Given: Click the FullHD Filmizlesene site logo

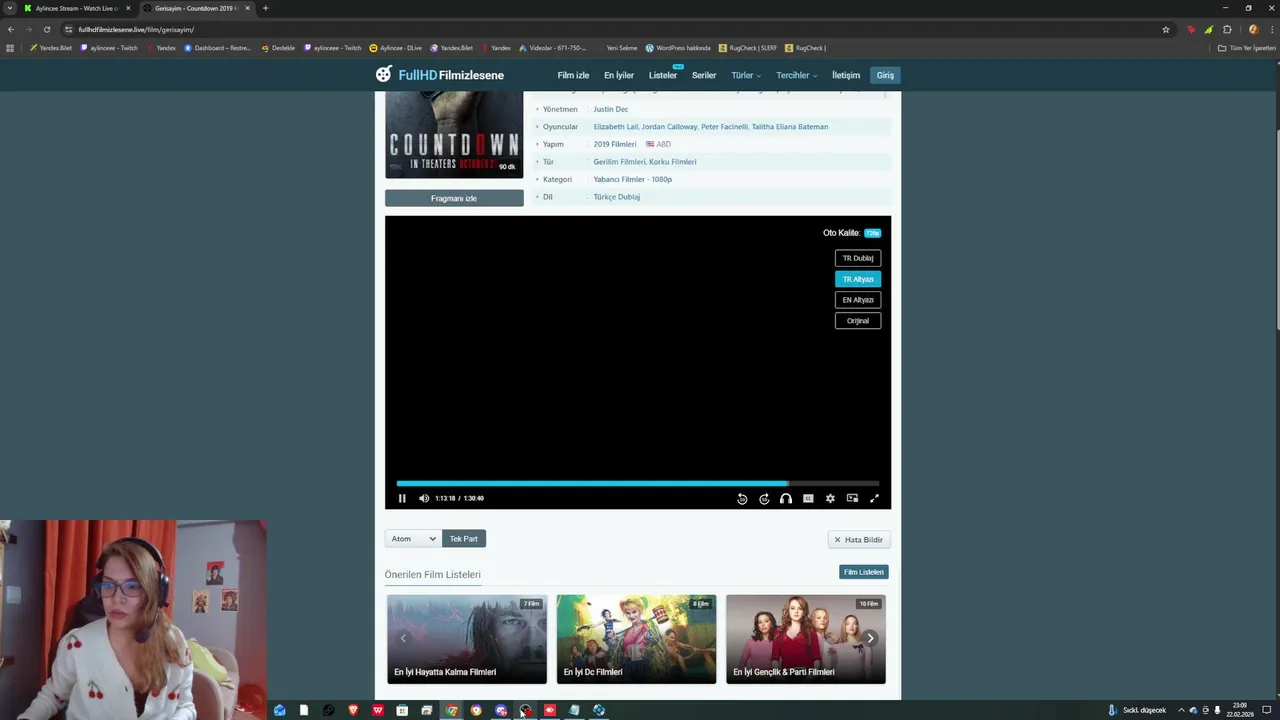Looking at the screenshot, I should tap(440, 75).
